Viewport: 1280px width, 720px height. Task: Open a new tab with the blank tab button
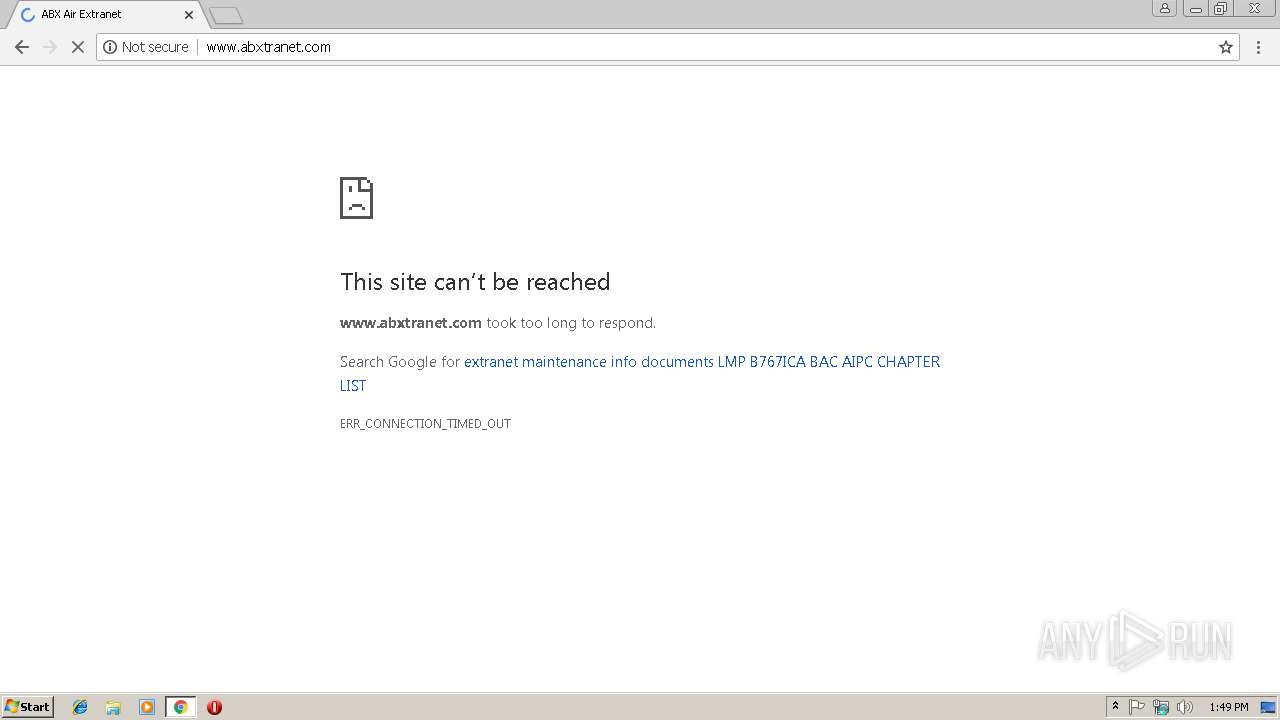tap(226, 15)
